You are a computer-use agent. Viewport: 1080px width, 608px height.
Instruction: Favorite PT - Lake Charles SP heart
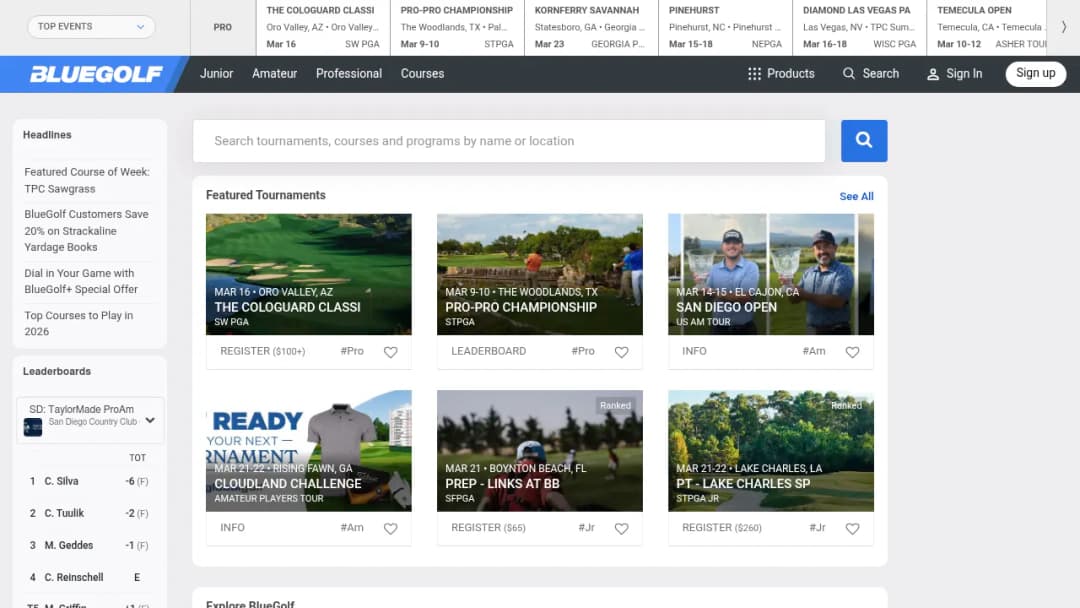coord(852,528)
